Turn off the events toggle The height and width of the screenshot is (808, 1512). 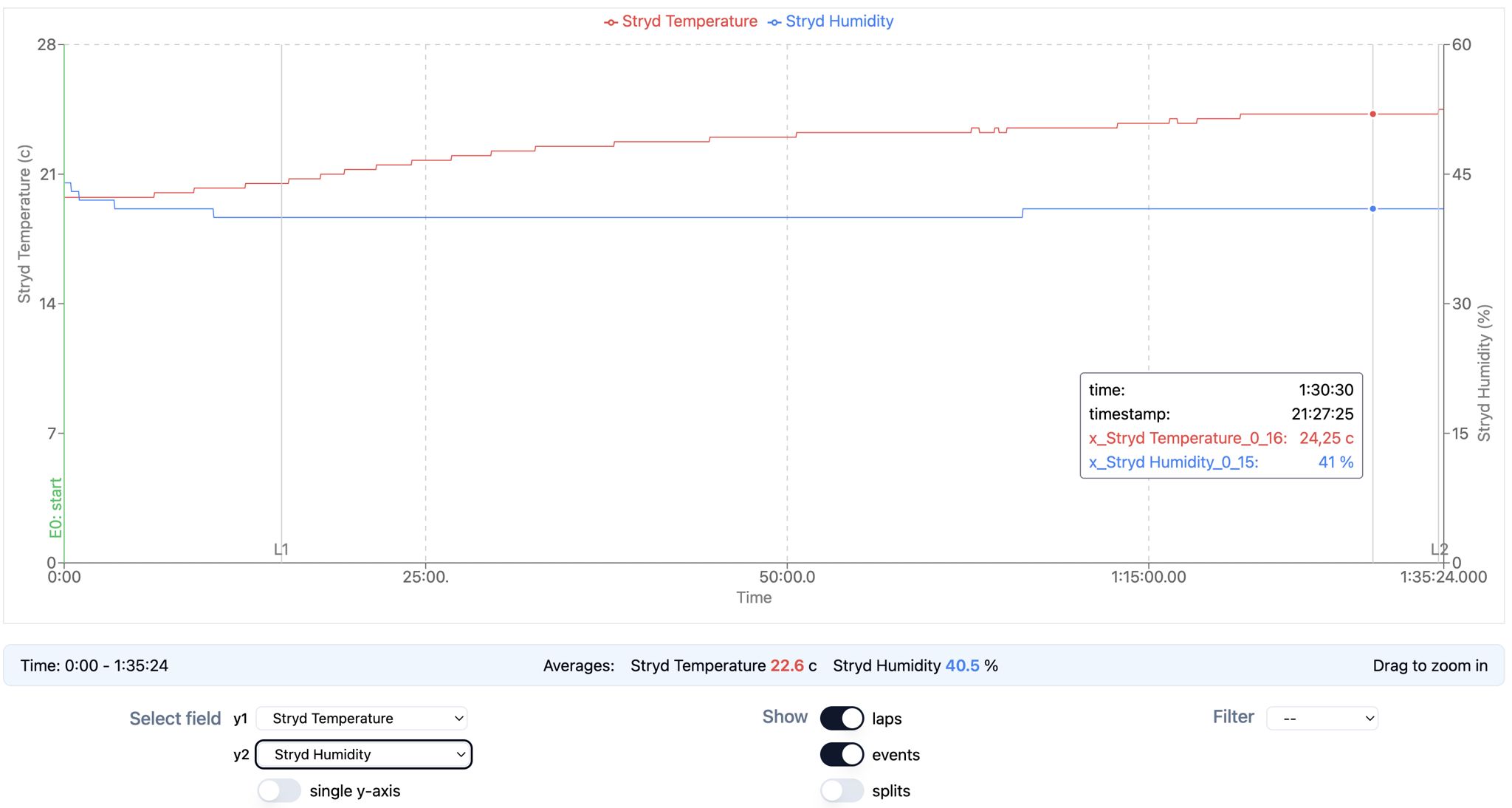pyautogui.click(x=842, y=755)
